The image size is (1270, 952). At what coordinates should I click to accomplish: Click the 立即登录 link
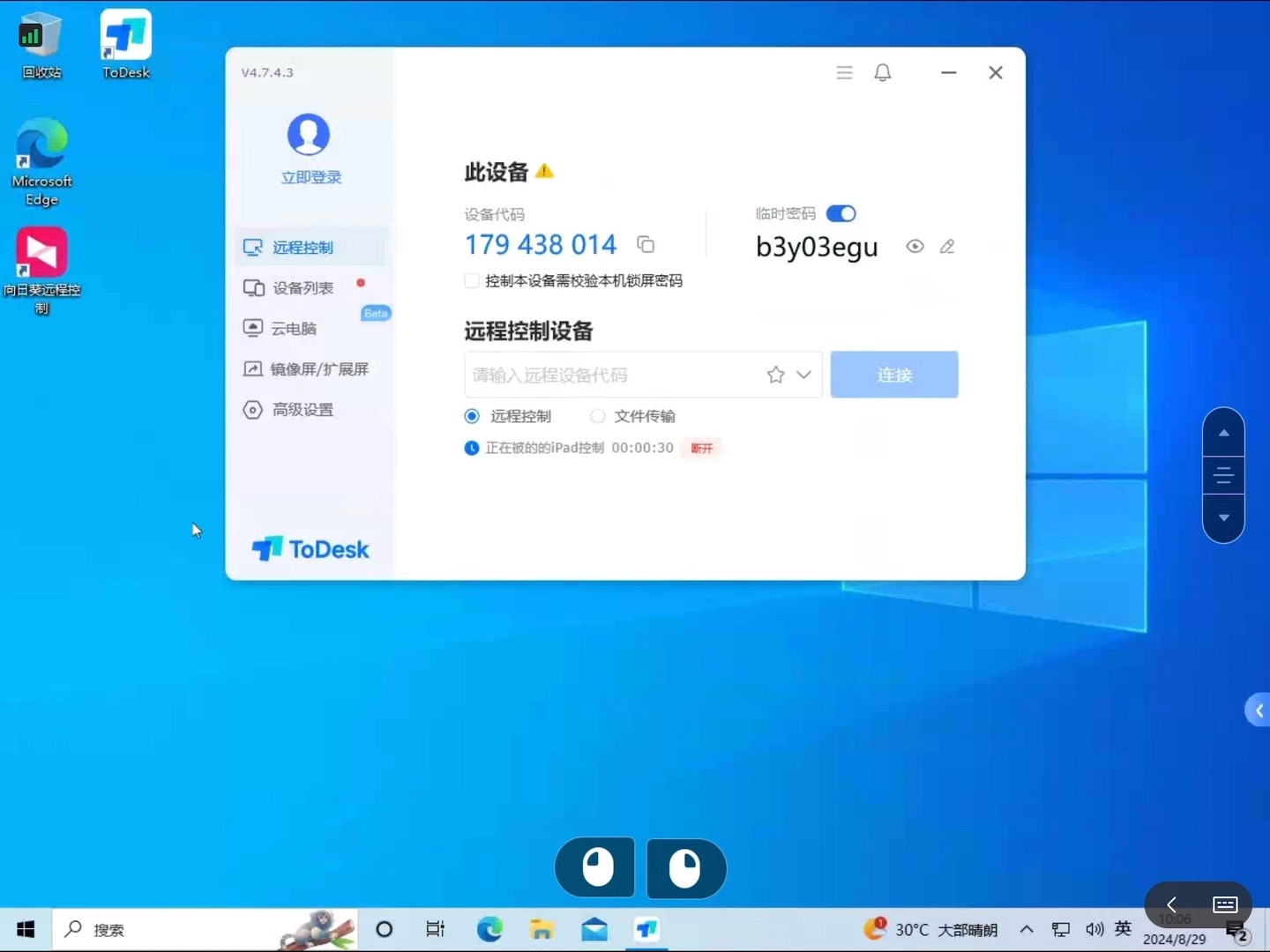point(310,177)
